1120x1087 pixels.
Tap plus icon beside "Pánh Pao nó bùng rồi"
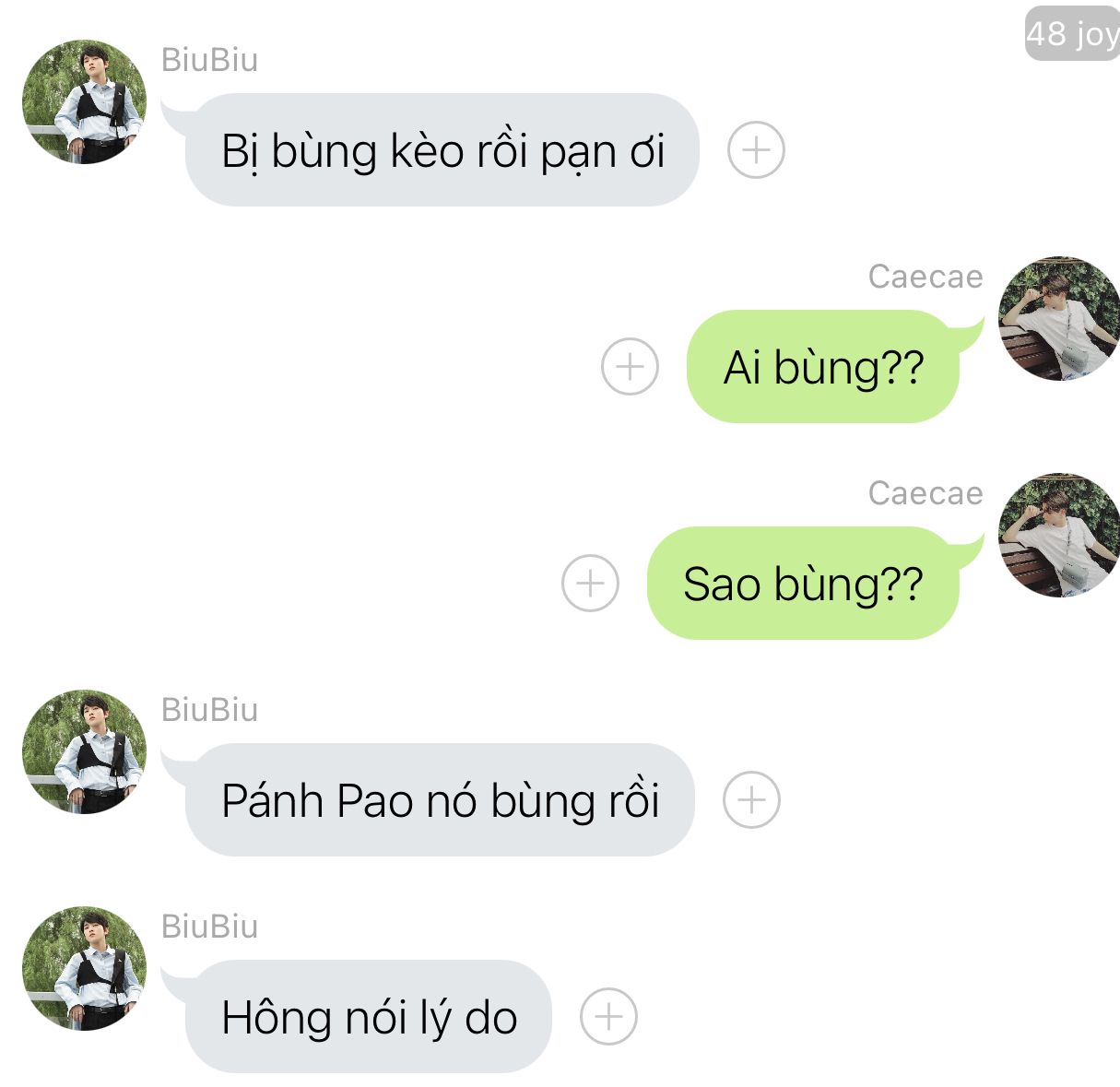coord(751,799)
